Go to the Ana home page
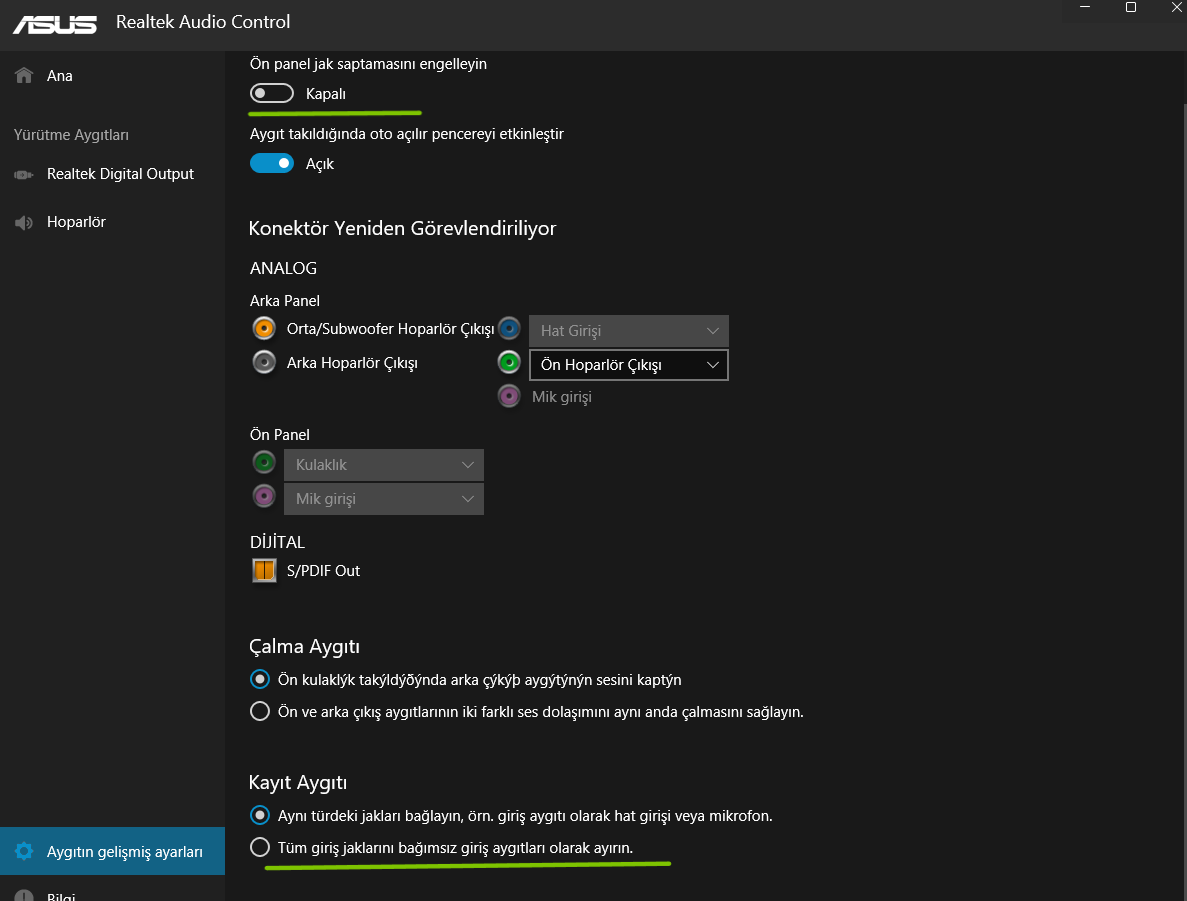The height and width of the screenshot is (901, 1187). [x=112, y=76]
